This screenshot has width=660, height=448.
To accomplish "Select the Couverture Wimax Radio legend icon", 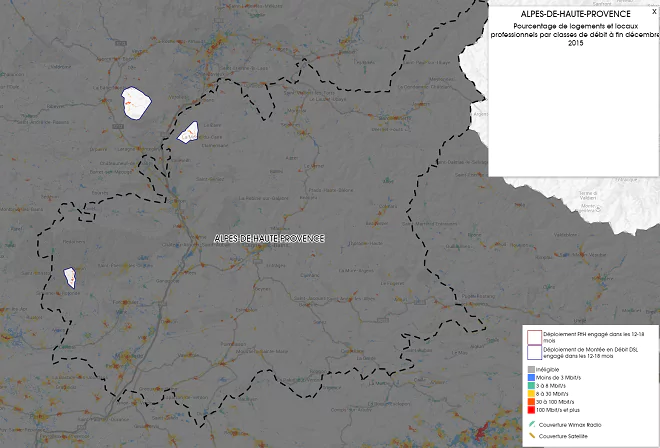I will pyautogui.click(x=531, y=425).
